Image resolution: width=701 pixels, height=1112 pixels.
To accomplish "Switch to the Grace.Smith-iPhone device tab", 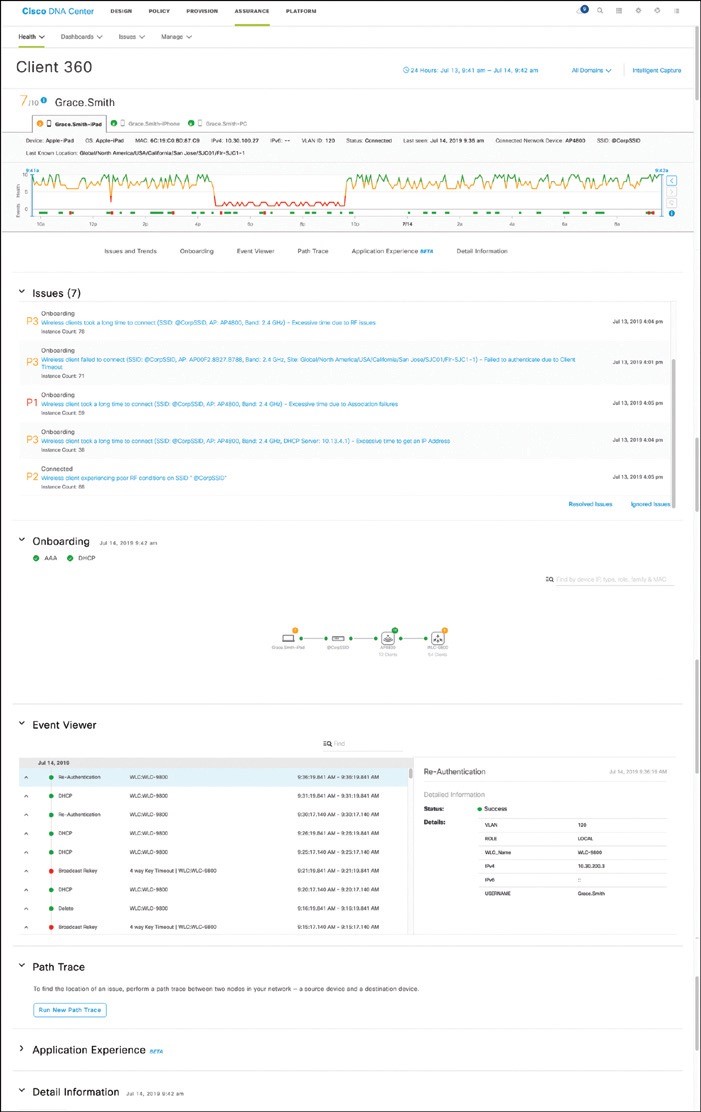I will point(146,123).
